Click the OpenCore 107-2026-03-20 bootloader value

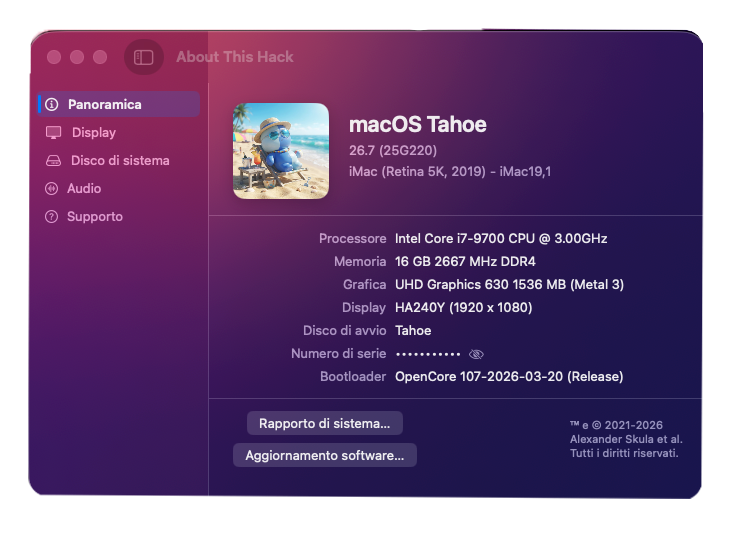(x=509, y=376)
